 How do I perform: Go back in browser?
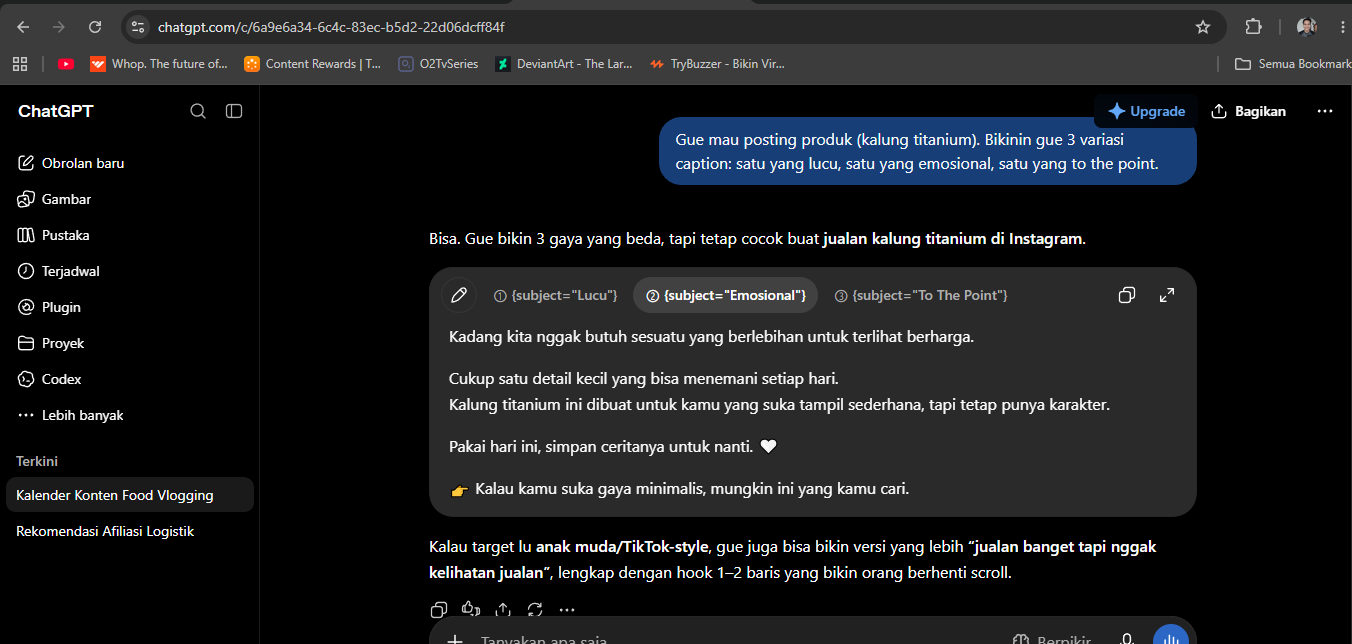[23, 27]
